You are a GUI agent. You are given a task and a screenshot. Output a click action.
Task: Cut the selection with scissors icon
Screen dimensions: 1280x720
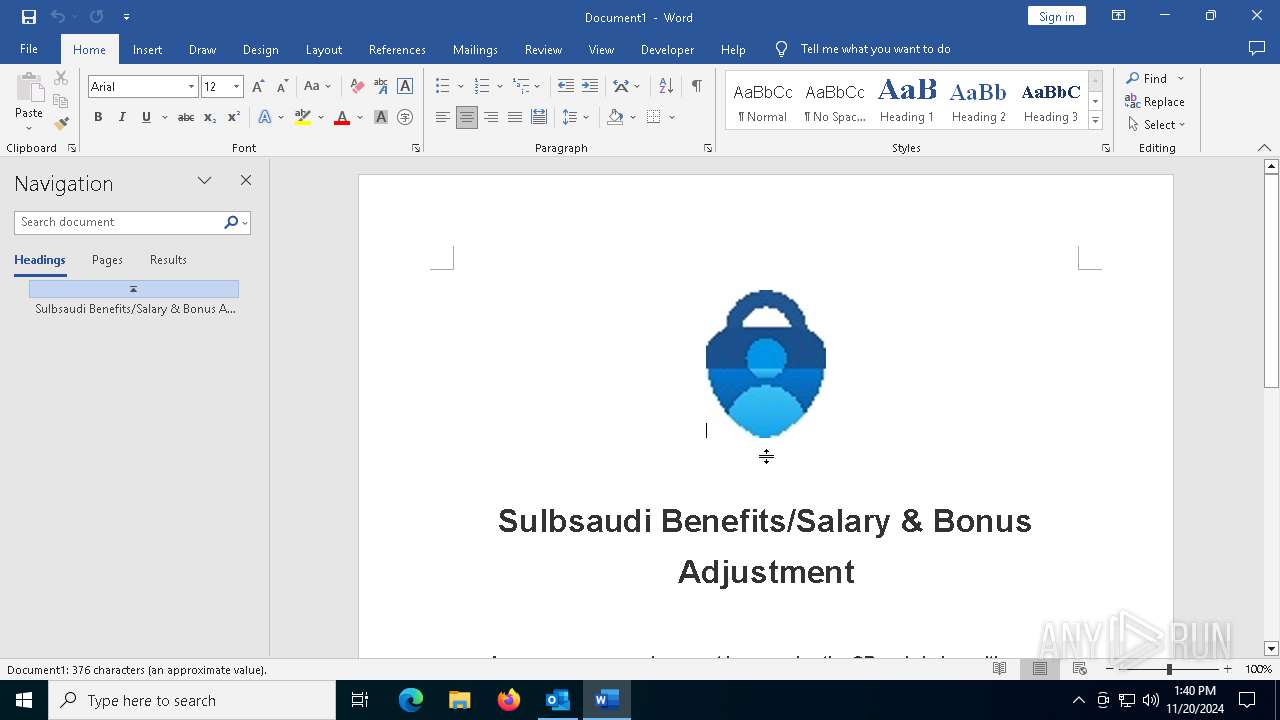click(x=61, y=78)
